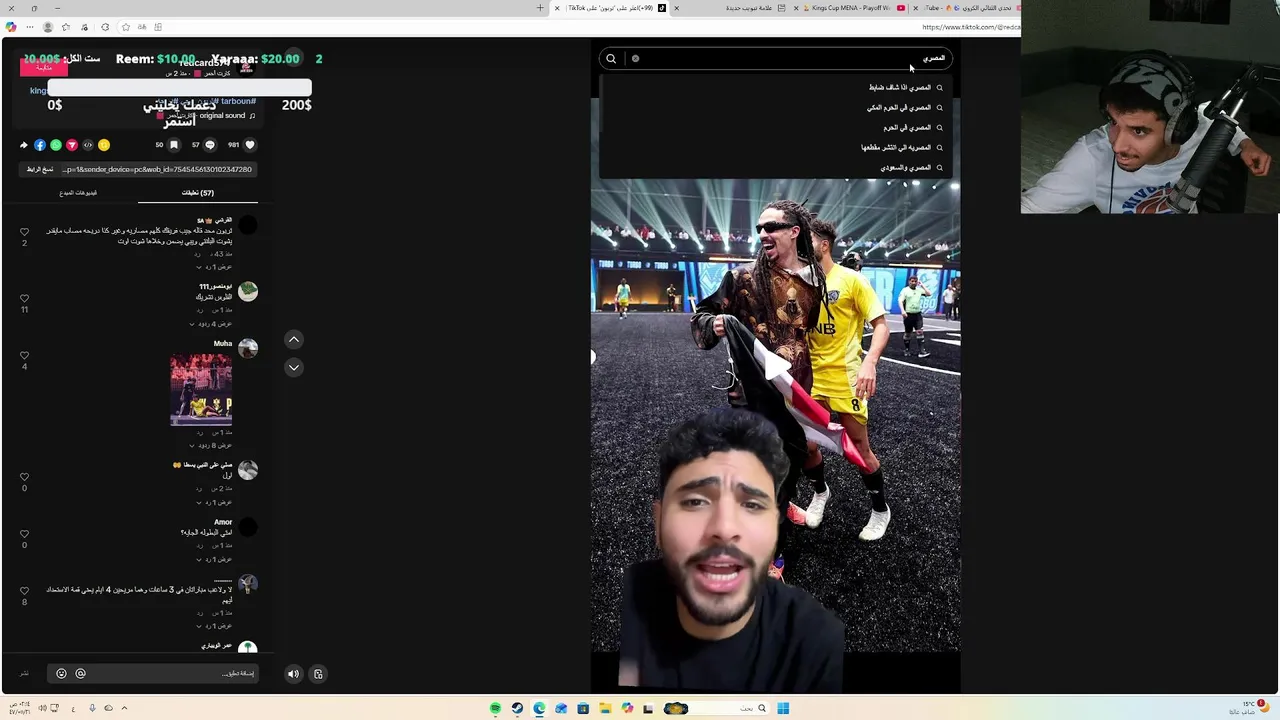
Task: Expand 1 reply under the top comment
Action: click(214, 267)
